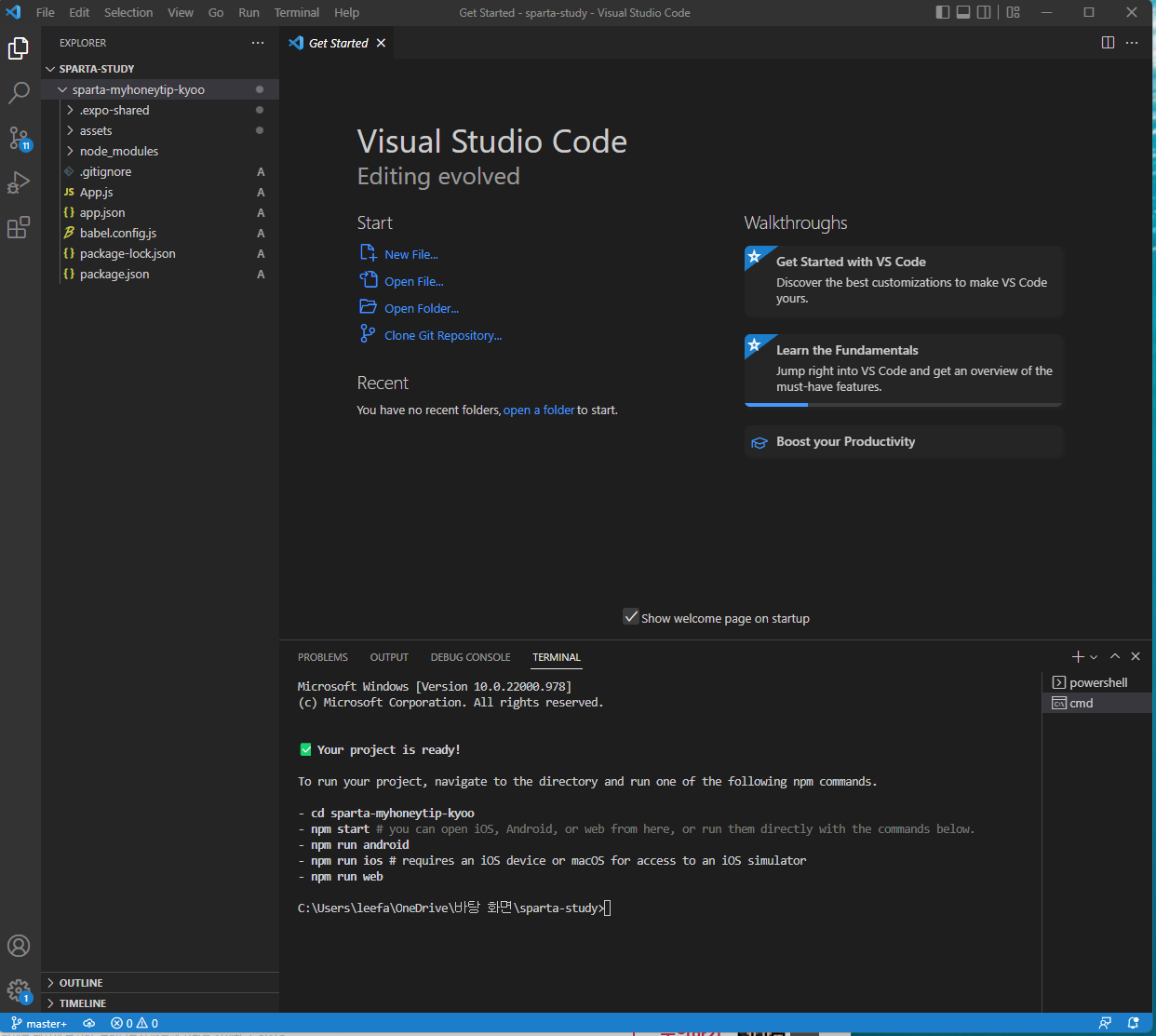
Task: Expand the Boost your Productivity walkthrough
Action: point(903,442)
